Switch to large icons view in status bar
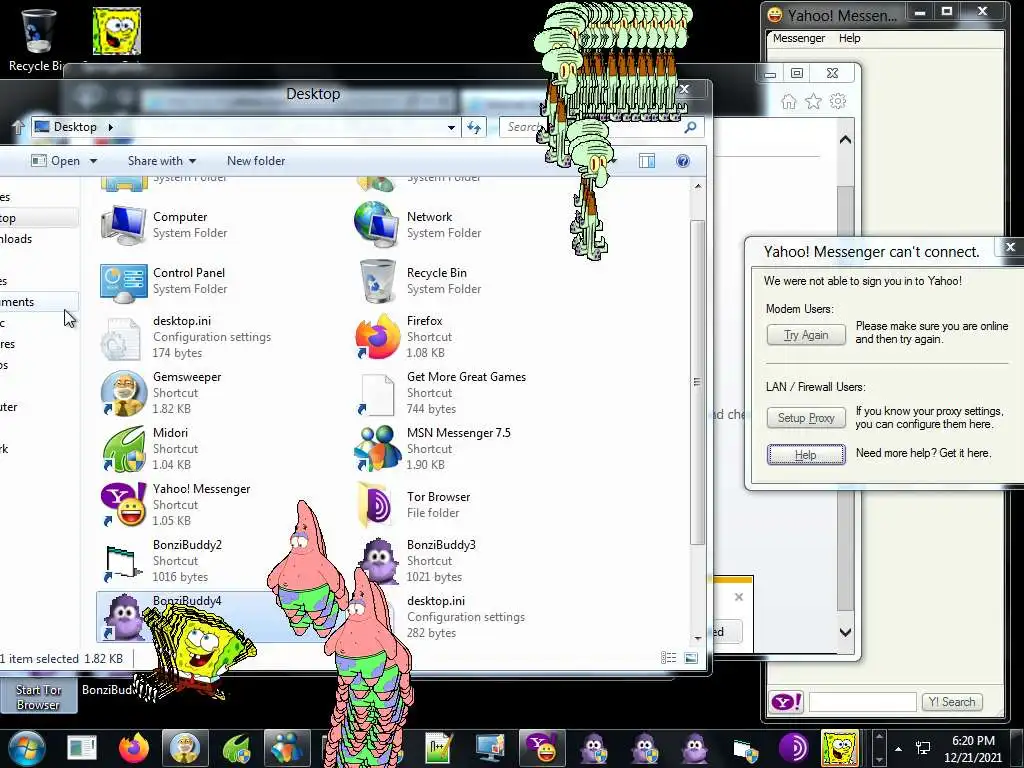 click(x=691, y=658)
